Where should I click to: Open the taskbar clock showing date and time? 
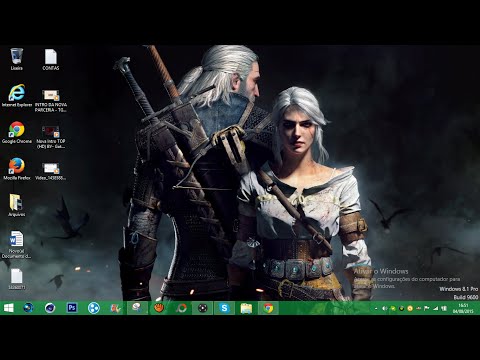(x=463, y=308)
